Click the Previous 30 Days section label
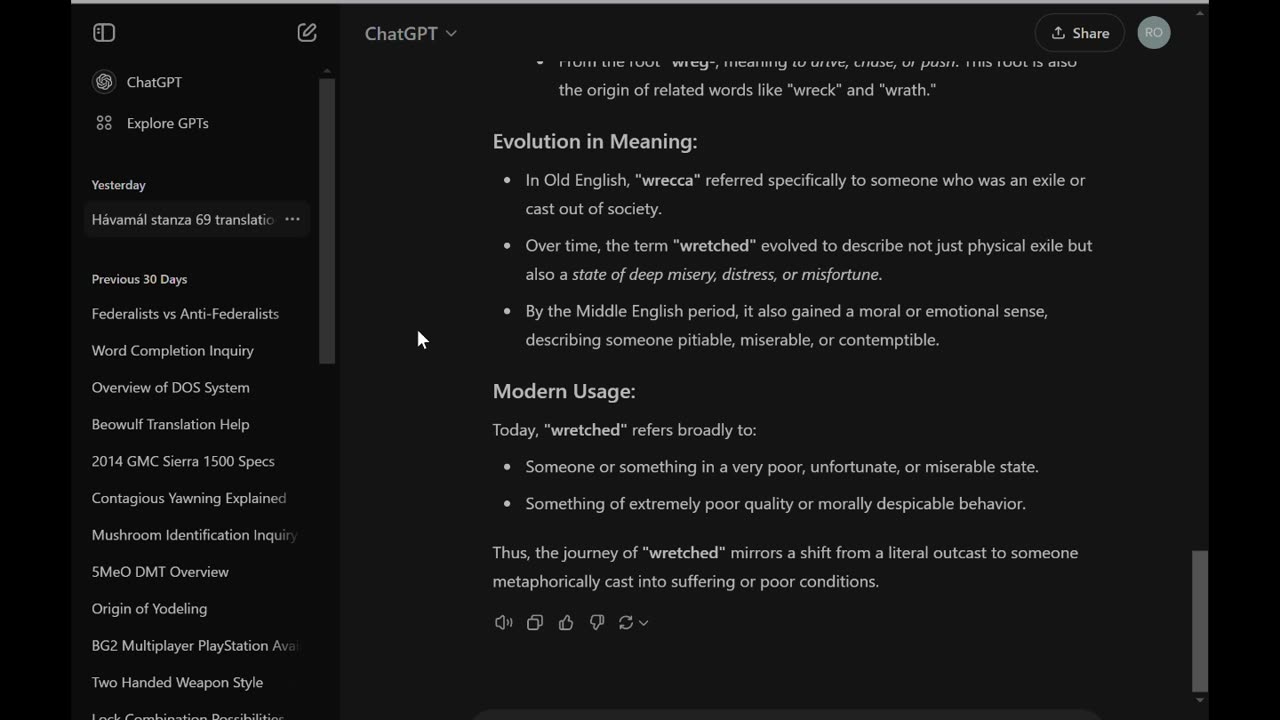The width and height of the screenshot is (1280, 720). click(x=139, y=279)
